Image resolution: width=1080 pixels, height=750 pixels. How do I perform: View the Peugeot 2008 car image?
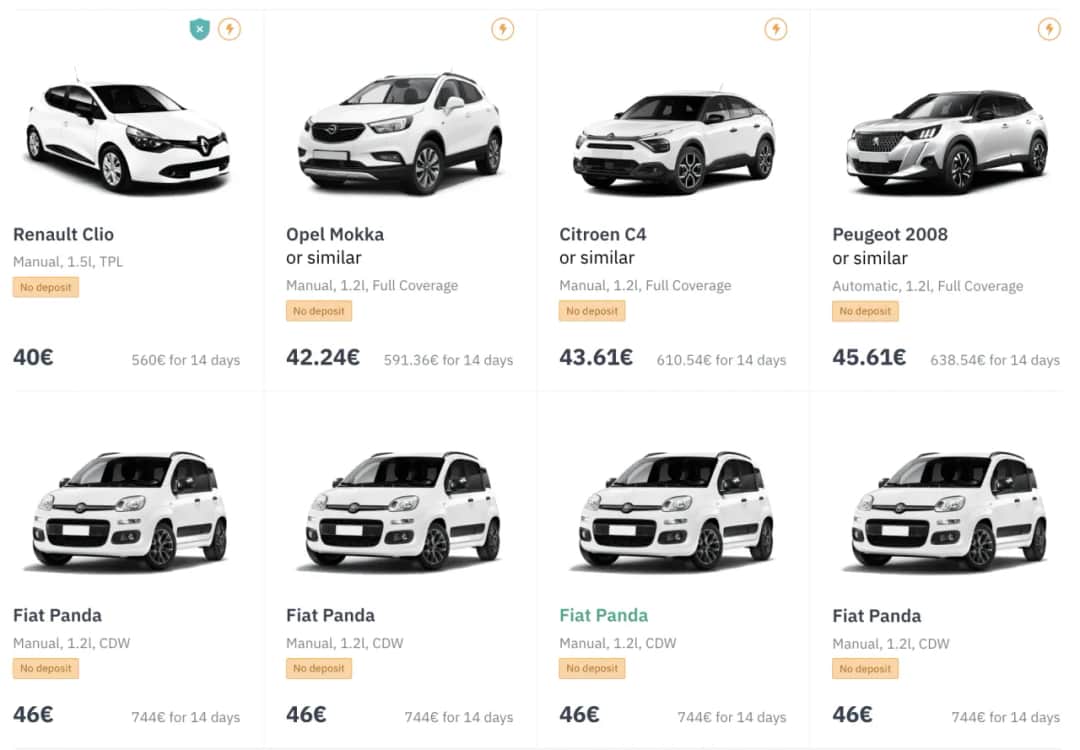pyautogui.click(x=947, y=140)
